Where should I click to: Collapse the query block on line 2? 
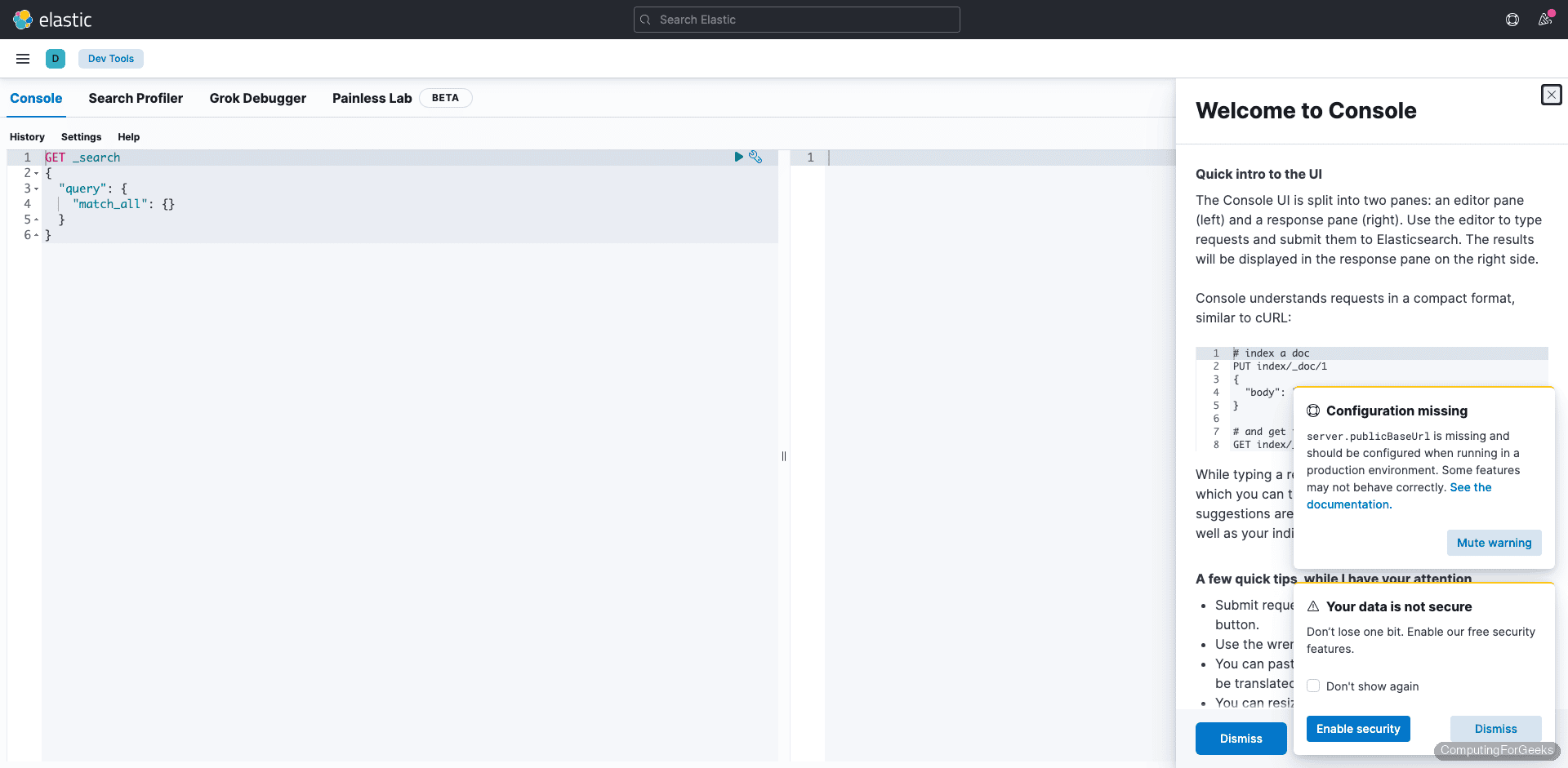[35, 173]
